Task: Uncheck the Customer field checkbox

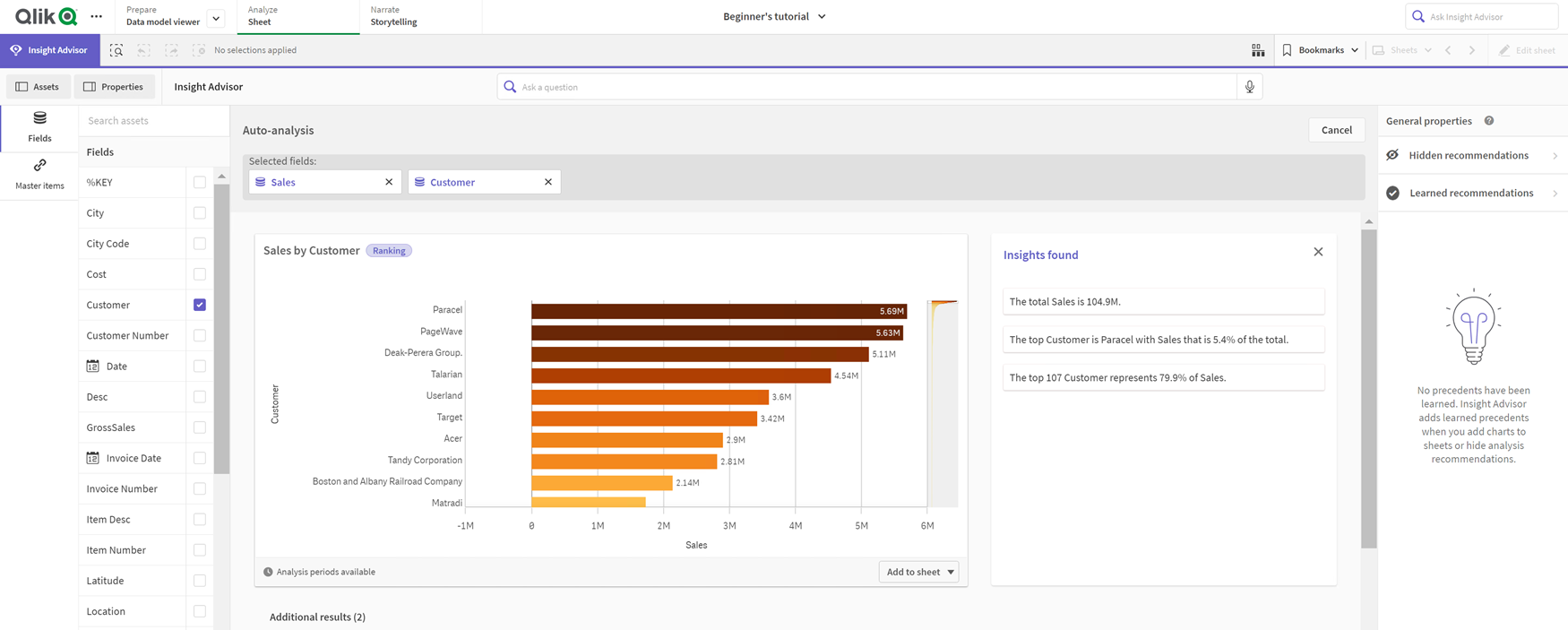Action: [x=200, y=305]
